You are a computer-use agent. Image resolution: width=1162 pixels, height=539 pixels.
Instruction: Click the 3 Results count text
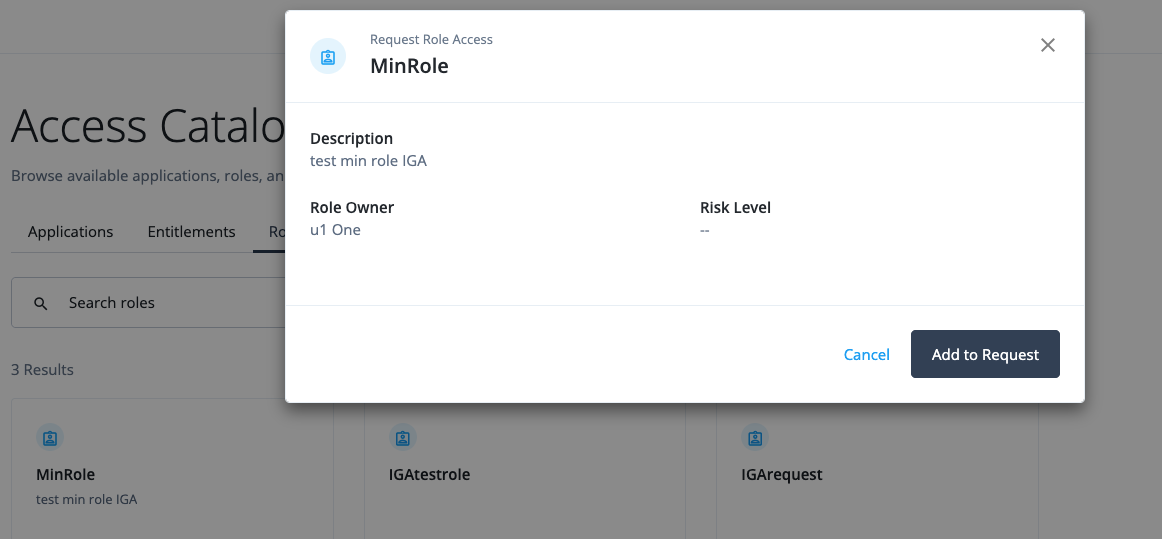[42, 370]
